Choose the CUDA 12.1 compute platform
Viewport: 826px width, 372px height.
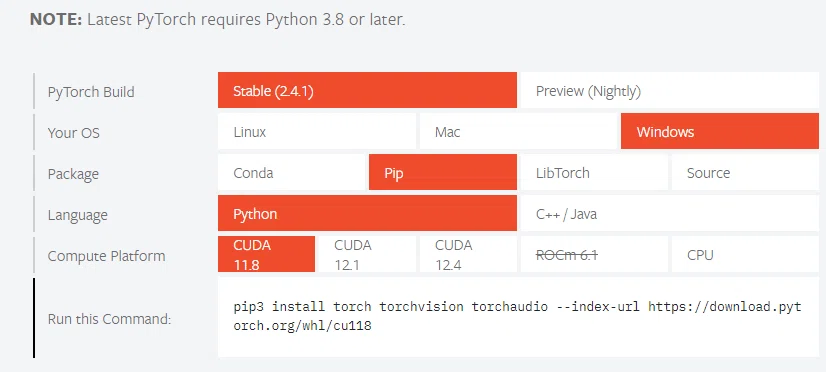(367, 254)
